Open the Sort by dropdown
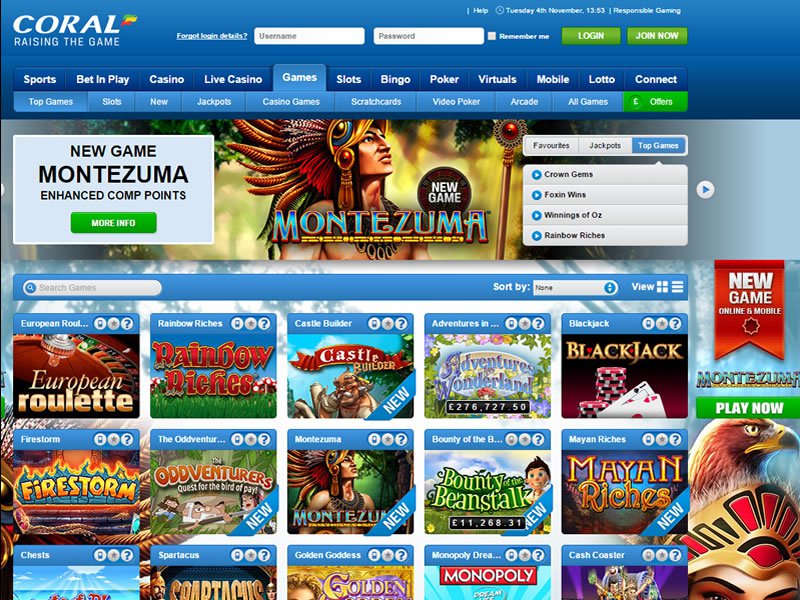 click(576, 287)
